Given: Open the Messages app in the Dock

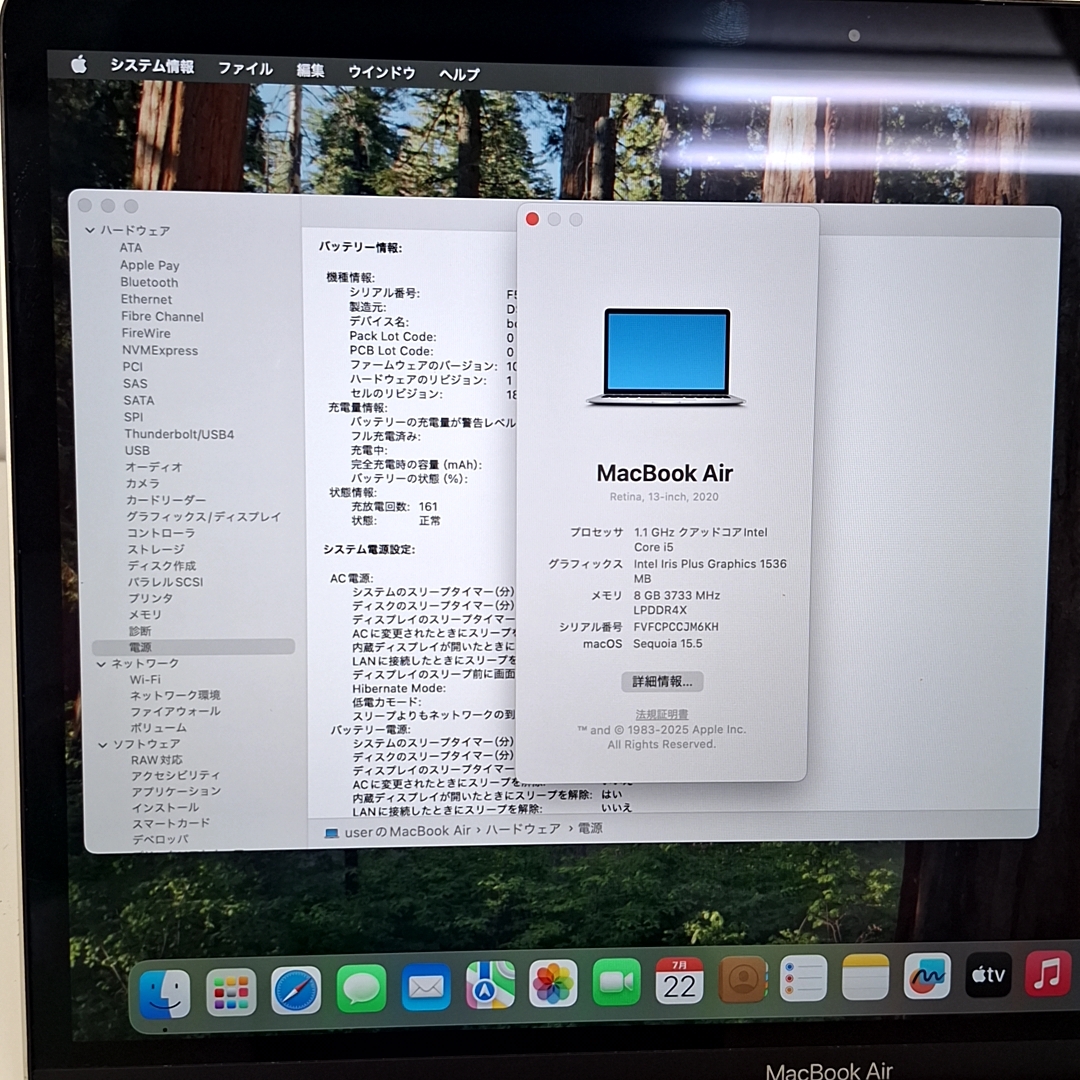Looking at the screenshot, I should pos(362,988).
